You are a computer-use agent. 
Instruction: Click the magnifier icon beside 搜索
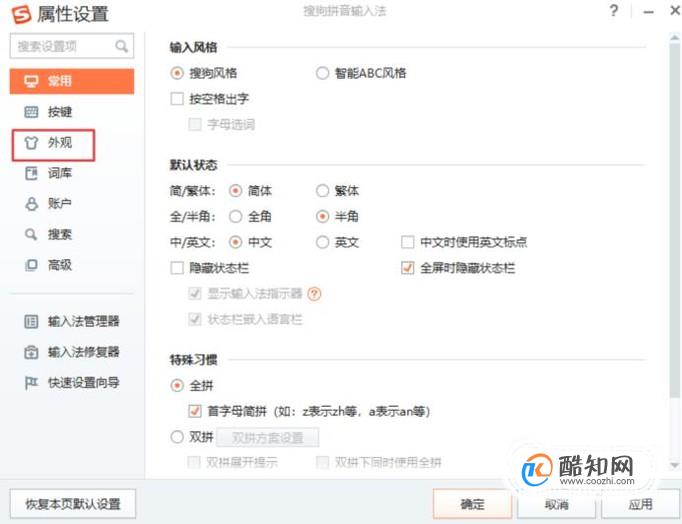point(31,234)
